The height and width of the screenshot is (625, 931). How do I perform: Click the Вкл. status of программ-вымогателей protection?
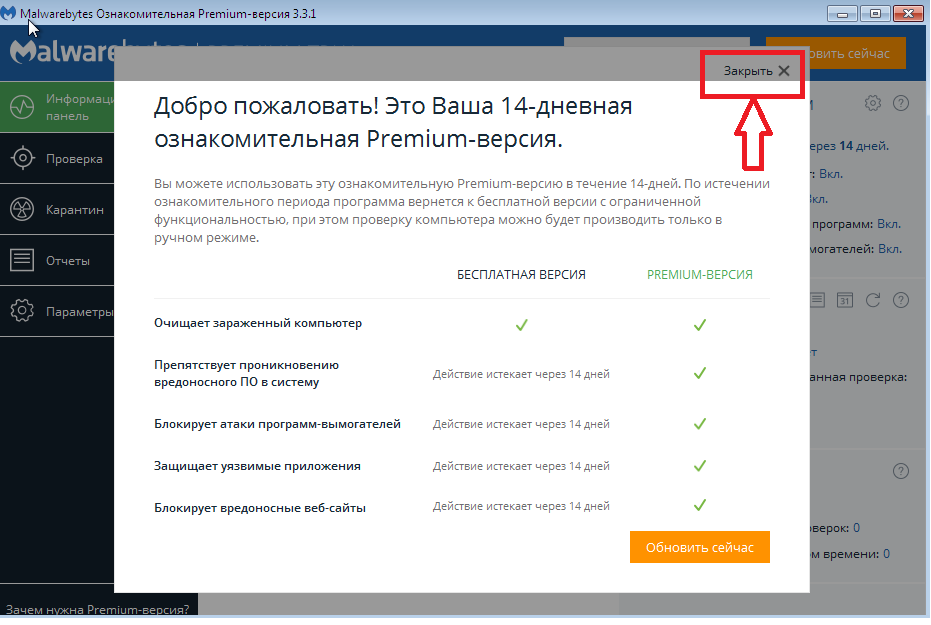889,249
